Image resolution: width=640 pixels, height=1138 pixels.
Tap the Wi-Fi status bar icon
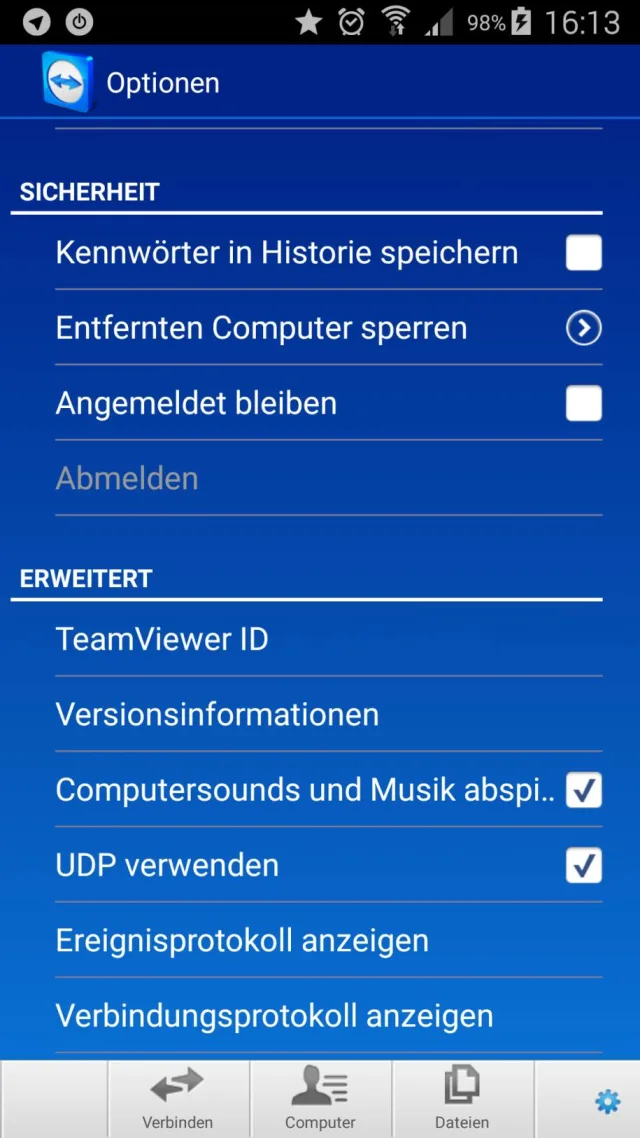tap(396, 21)
